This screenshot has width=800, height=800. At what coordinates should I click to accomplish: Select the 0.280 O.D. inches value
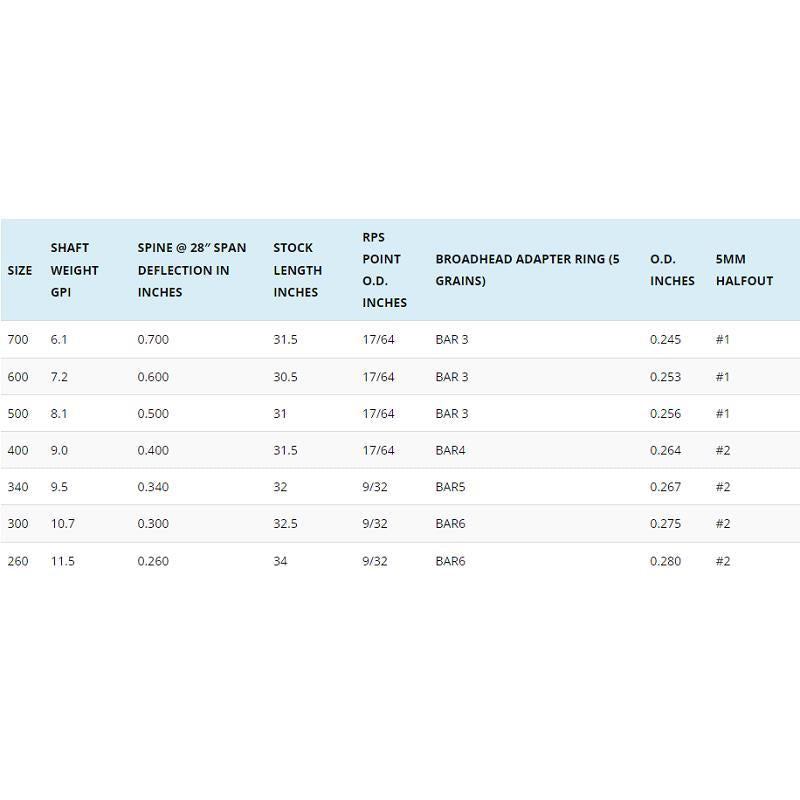pyautogui.click(x=665, y=561)
